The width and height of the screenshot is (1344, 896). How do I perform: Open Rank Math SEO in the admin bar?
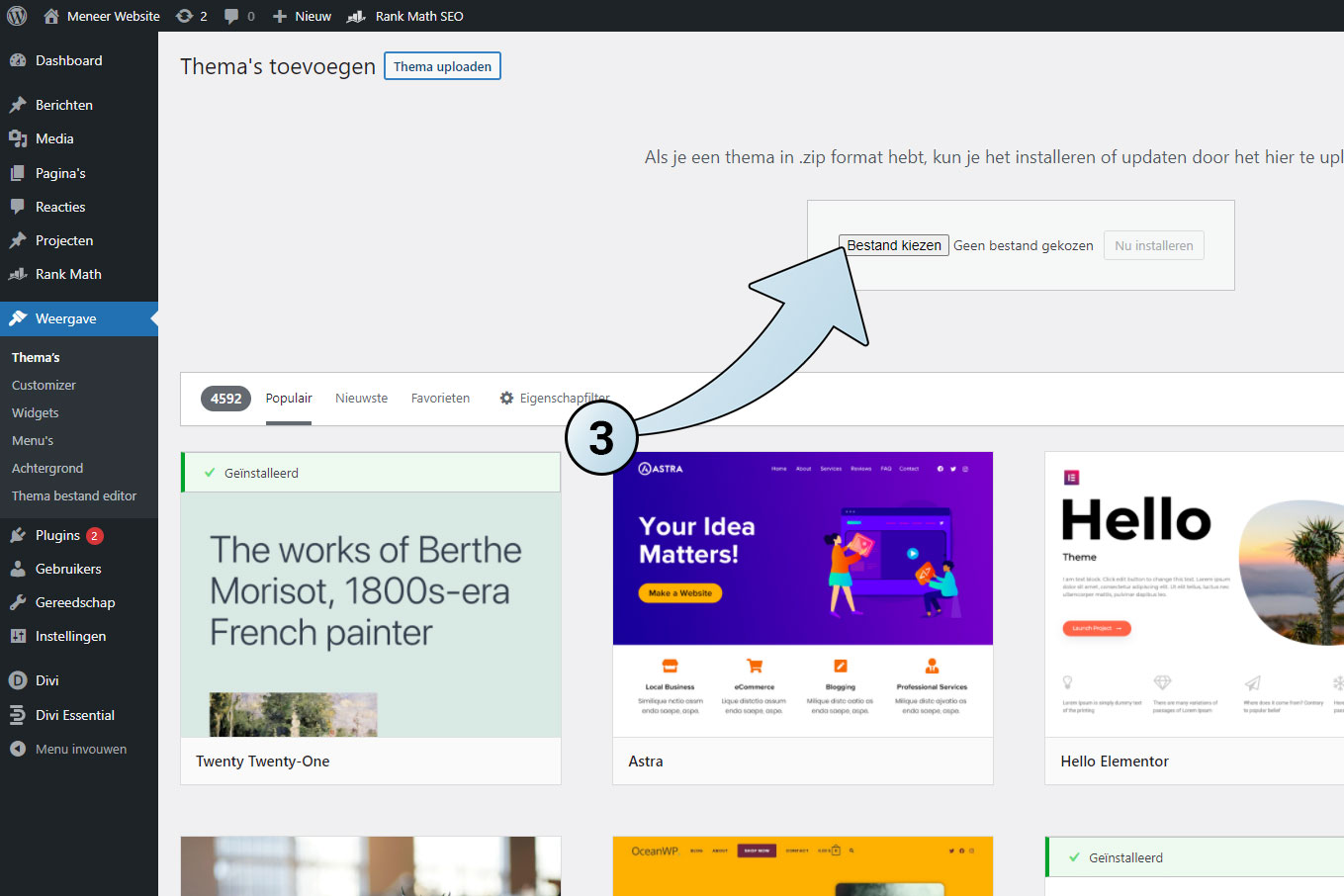tap(405, 16)
